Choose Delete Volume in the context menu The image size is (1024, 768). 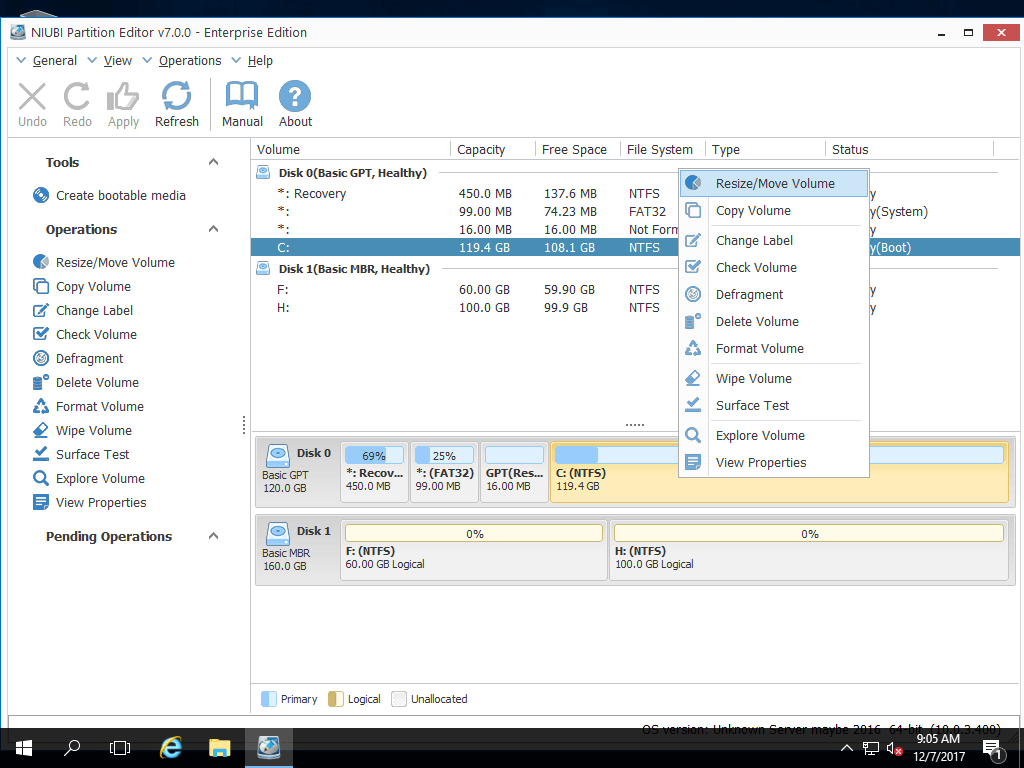pos(774,321)
